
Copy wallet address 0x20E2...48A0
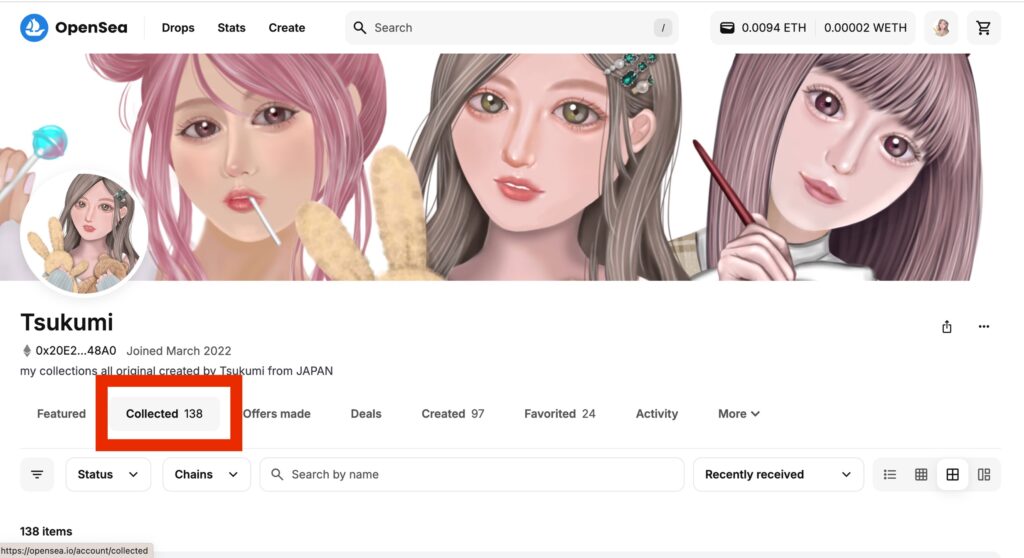click(x=75, y=351)
